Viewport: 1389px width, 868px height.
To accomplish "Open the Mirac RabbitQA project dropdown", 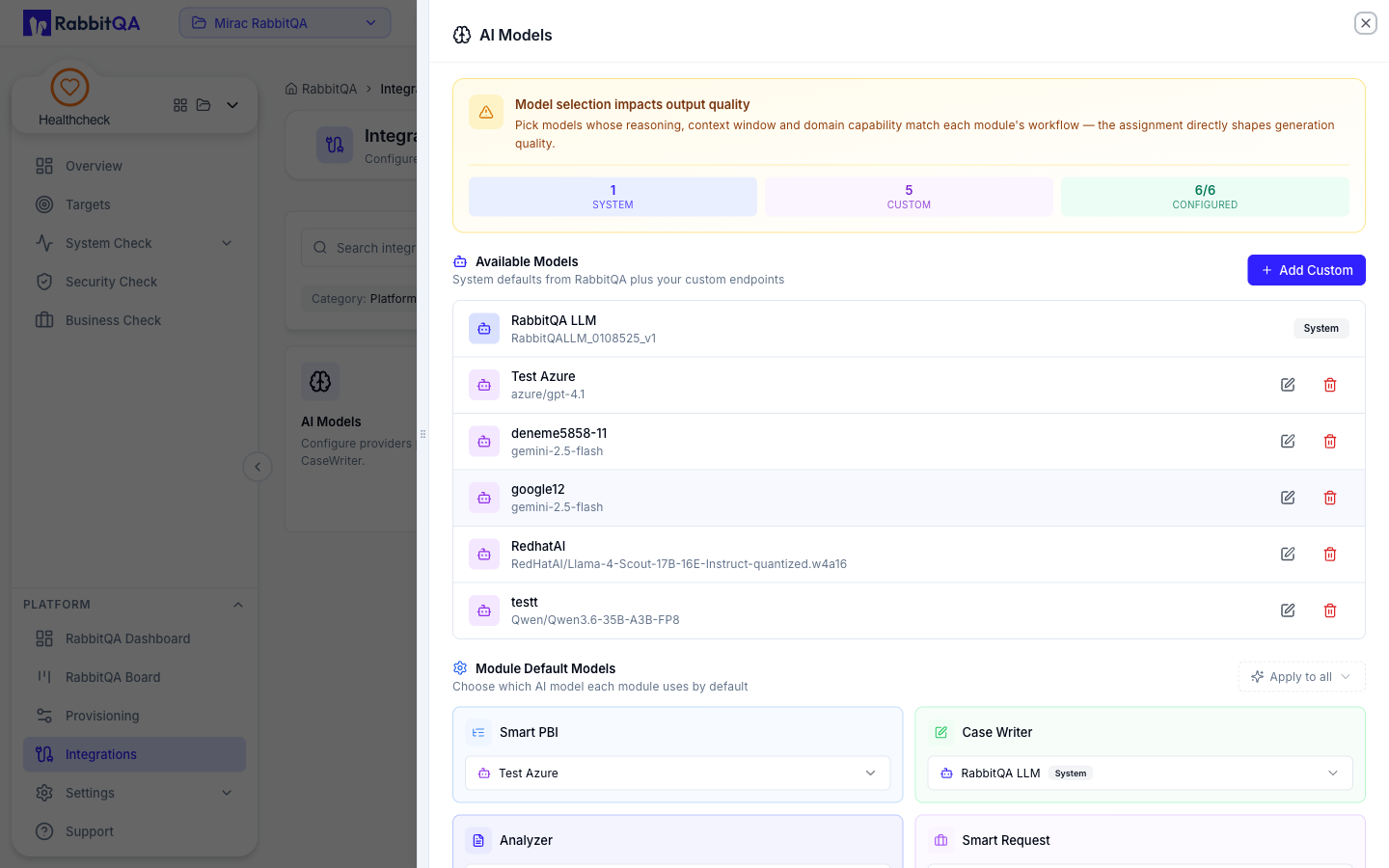I will (x=285, y=23).
